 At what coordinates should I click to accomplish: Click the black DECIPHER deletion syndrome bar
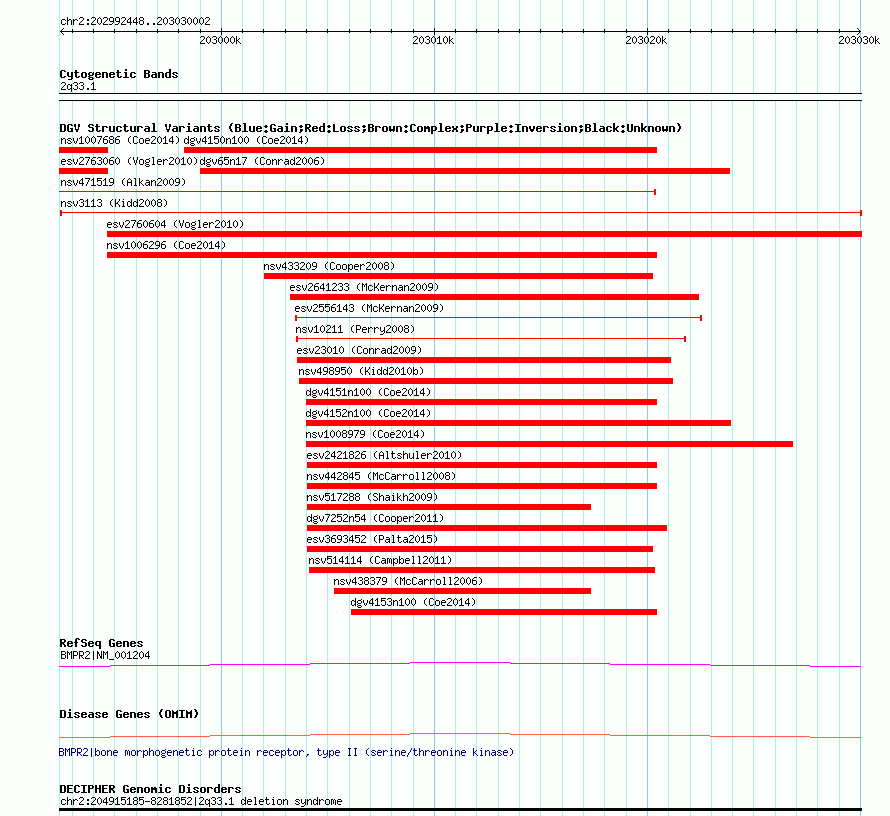tap(460, 810)
